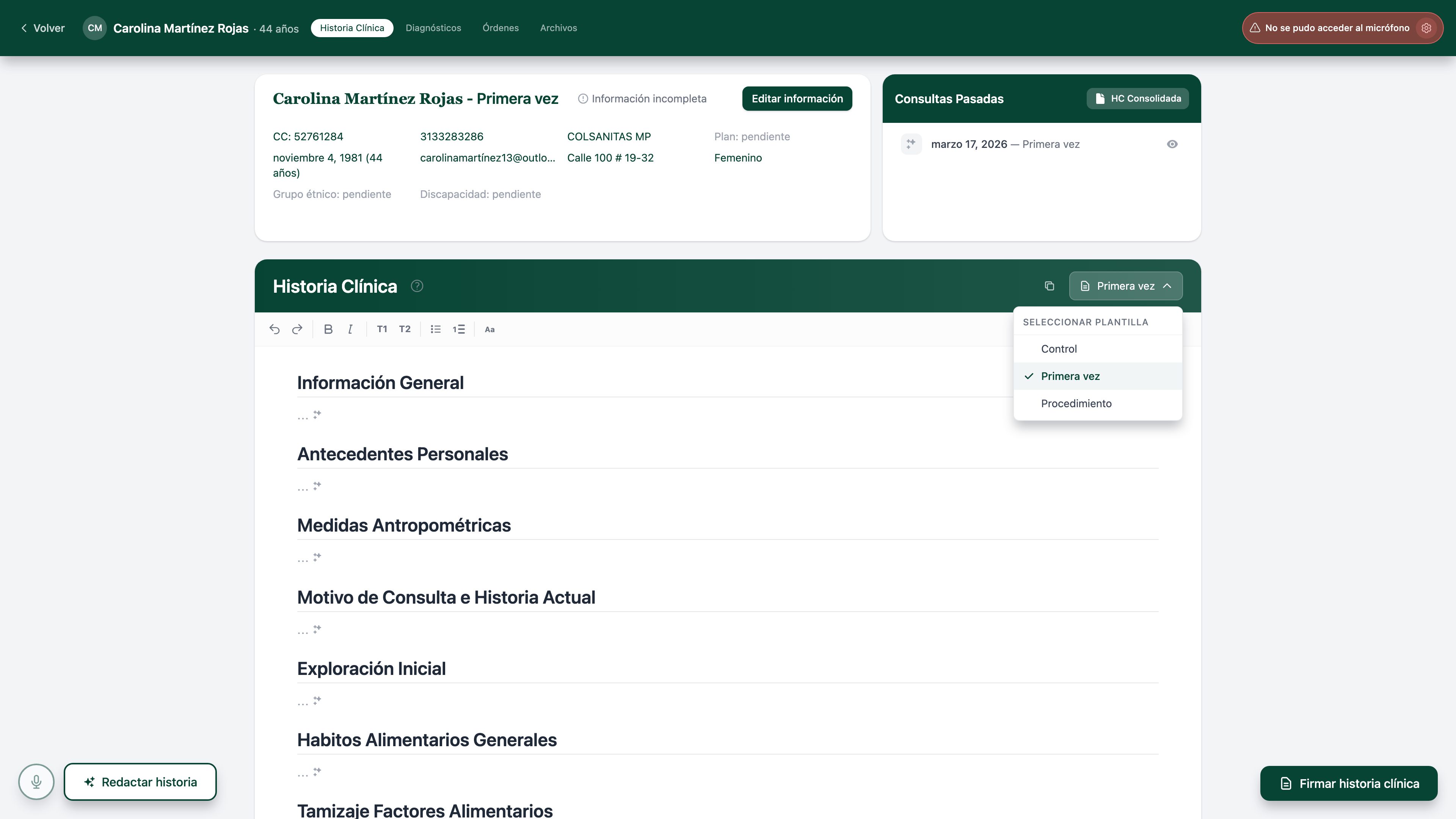Click the microphone record button
The image size is (1456, 819).
click(x=36, y=782)
